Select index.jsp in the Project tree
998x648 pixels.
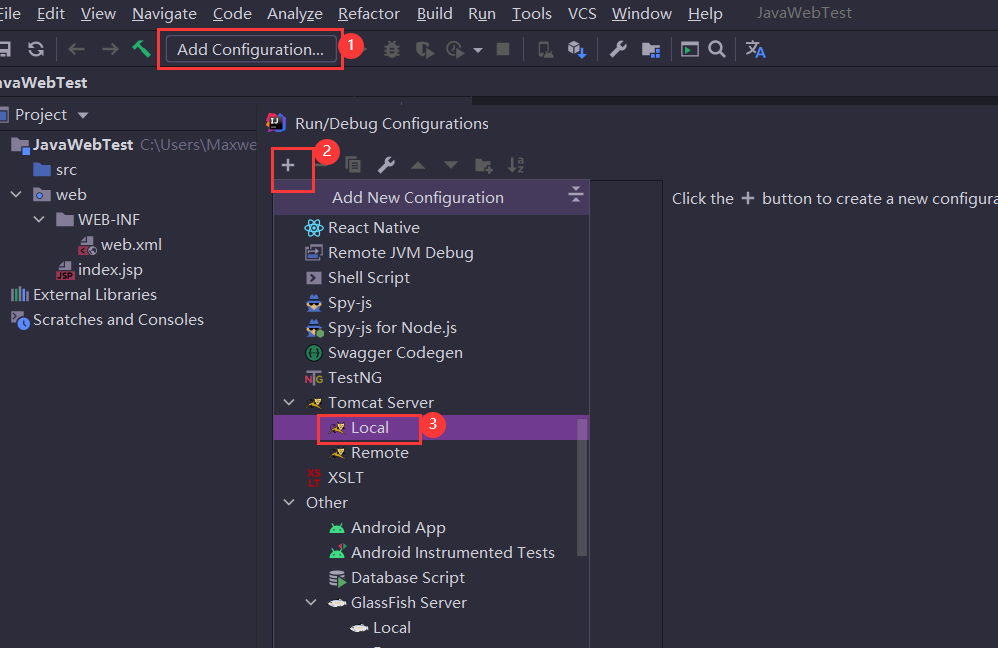point(110,270)
